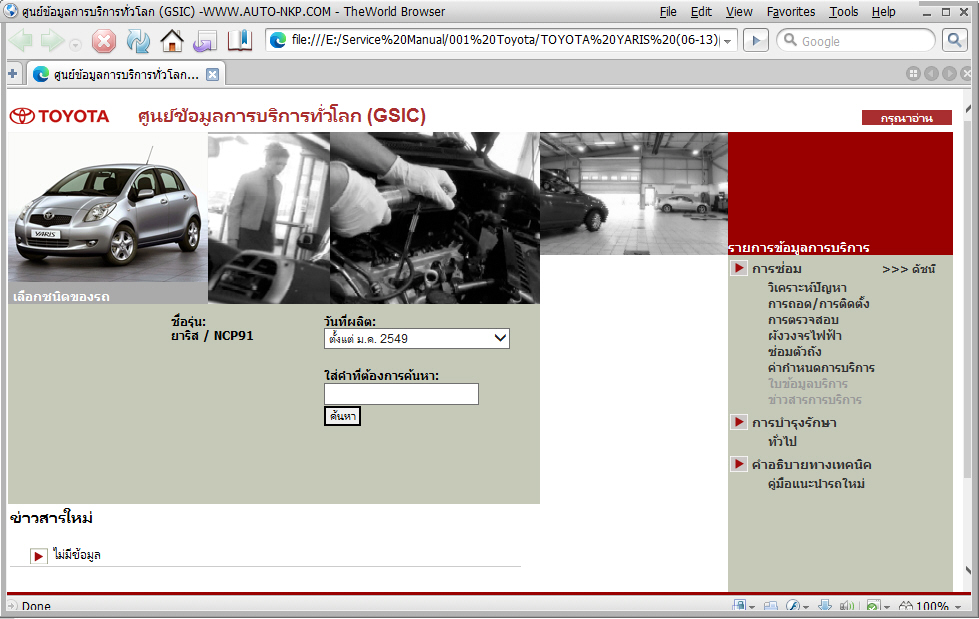Click the >>> ดัชนี index link

point(908,269)
